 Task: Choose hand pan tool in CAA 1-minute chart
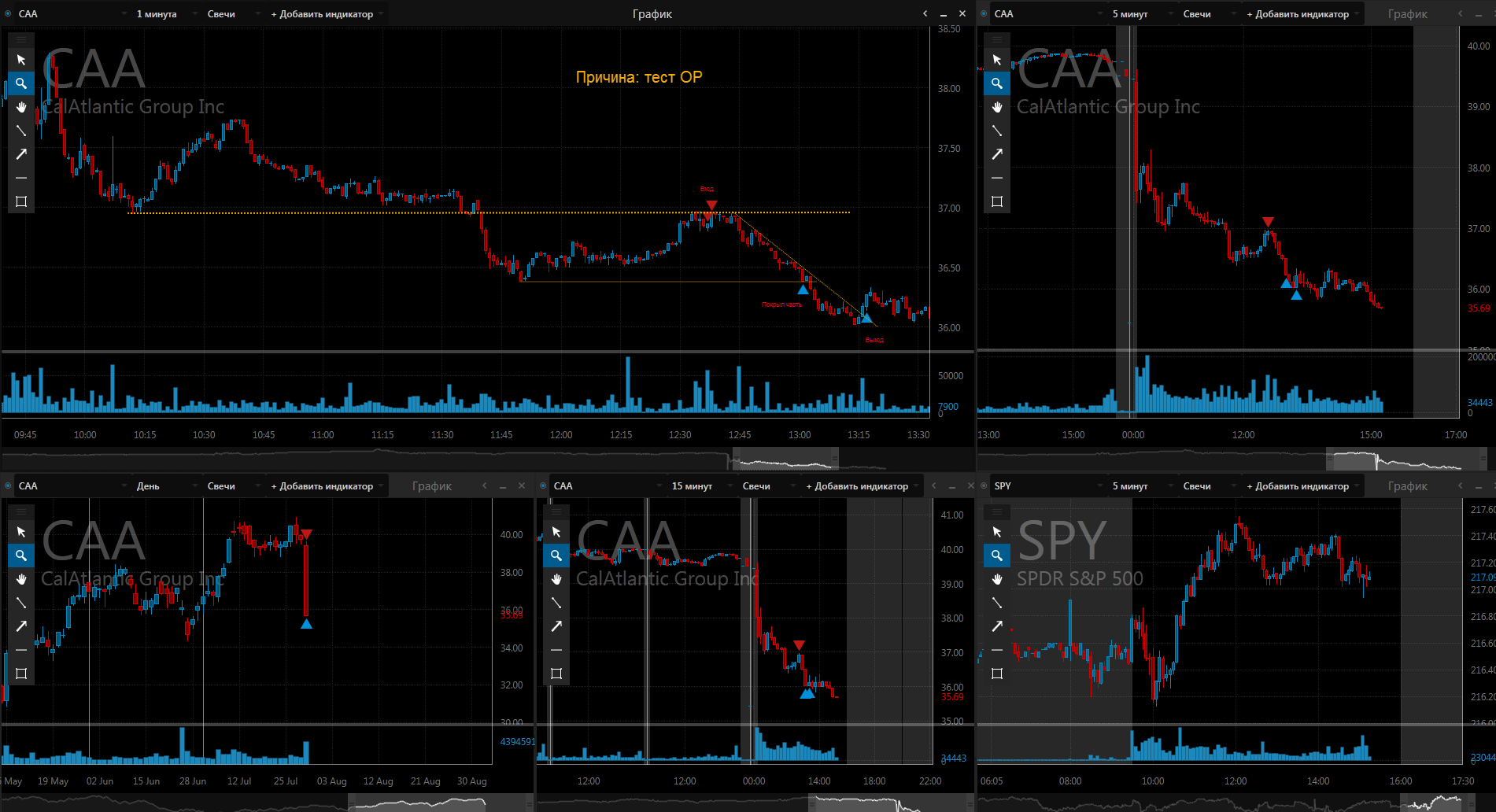(x=21, y=107)
